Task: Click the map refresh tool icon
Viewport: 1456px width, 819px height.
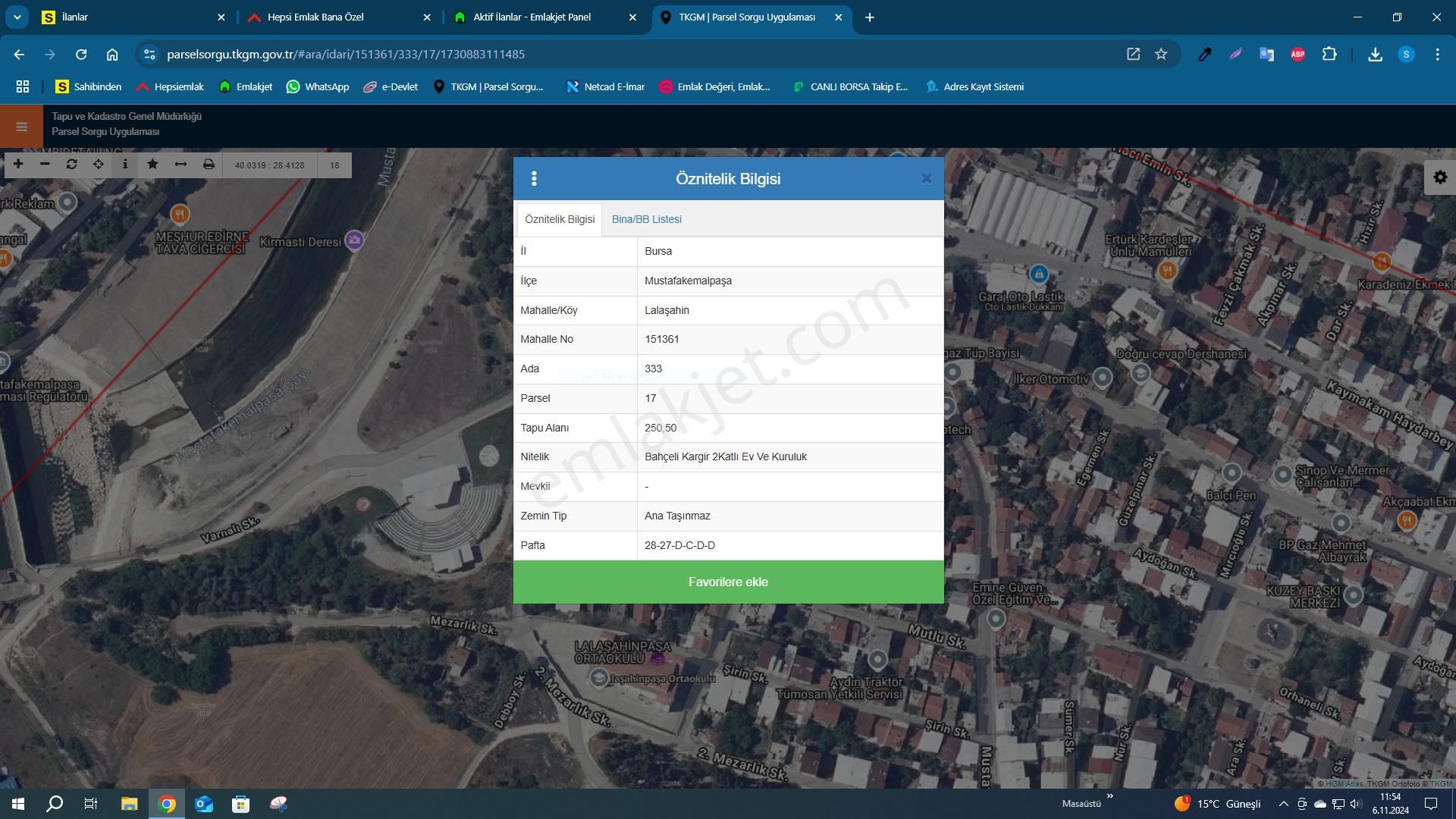Action: click(x=71, y=165)
